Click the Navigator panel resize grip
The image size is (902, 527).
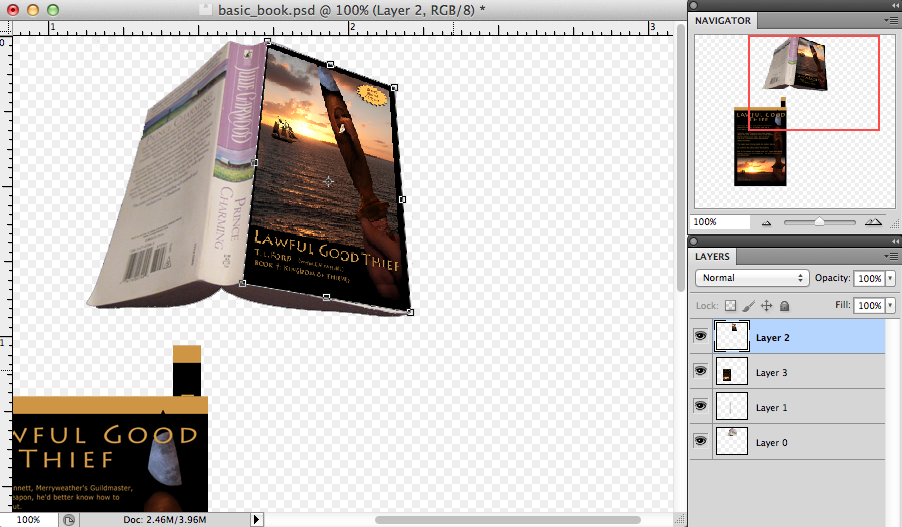(895, 223)
